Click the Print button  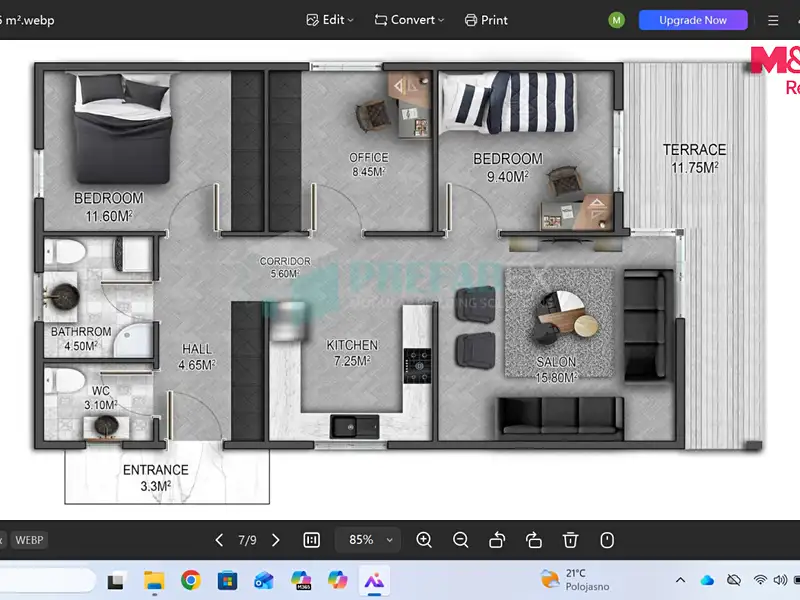pyautogui.click(x=486, y=20)
